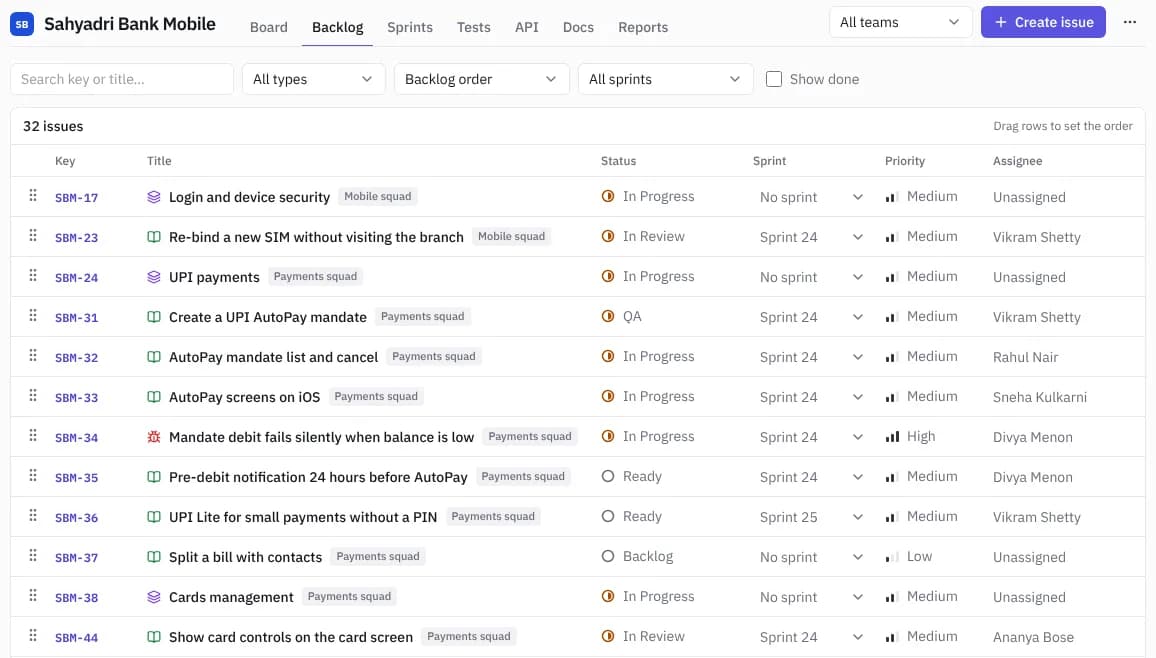Grab the drag handle for SBM-44
The height and width of the screenshot is (658, 1156).
click(32, 636)
